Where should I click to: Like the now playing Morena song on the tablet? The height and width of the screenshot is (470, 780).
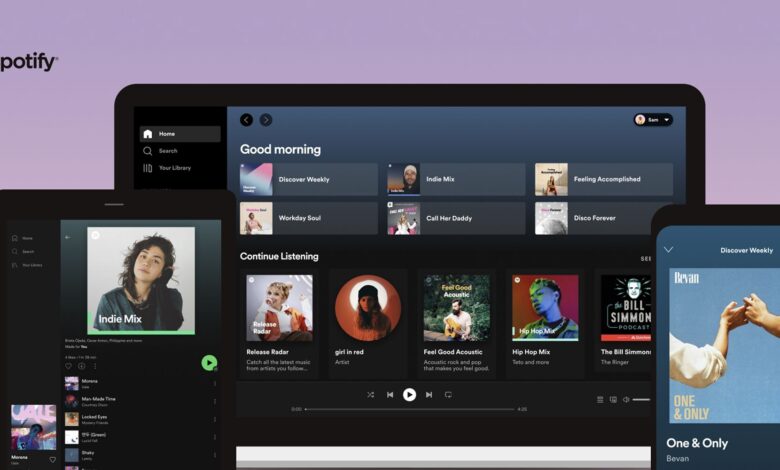(53, 460)
